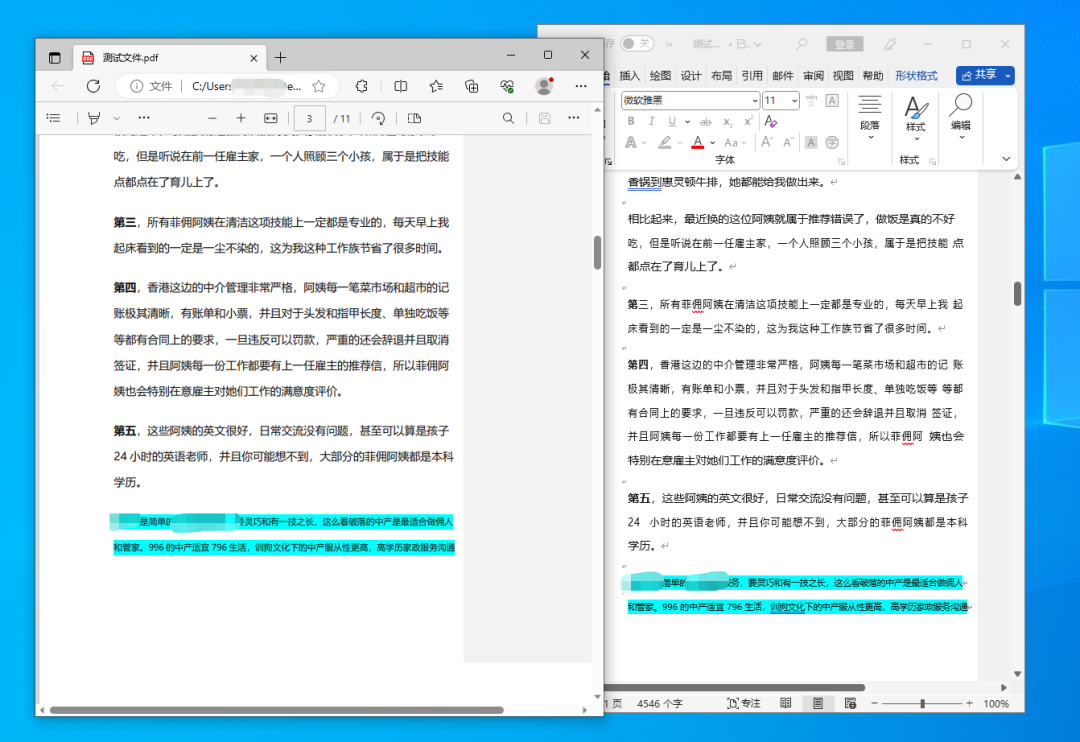
Task: Apply subscript formatting in Word
Action: click(x=727, y=121)
